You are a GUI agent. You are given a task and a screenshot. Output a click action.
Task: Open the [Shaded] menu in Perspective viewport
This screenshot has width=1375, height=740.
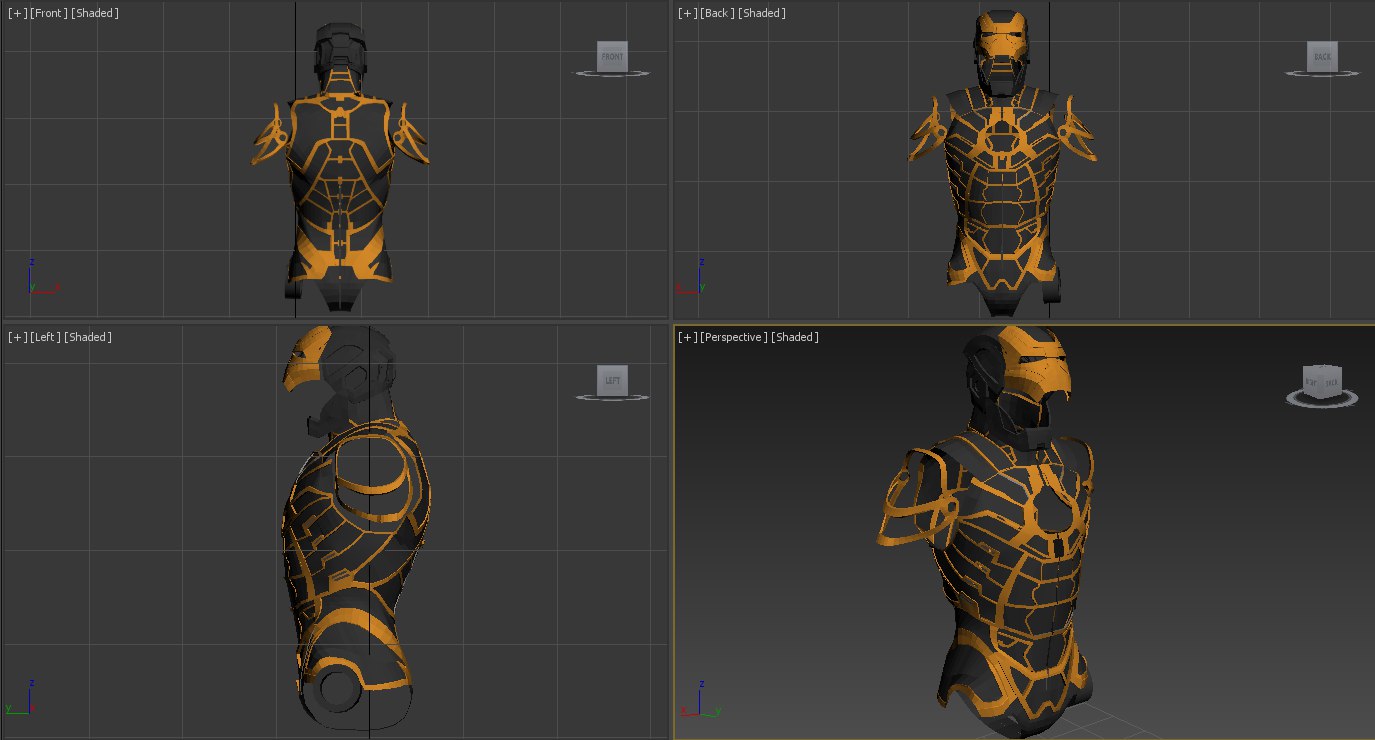click(795, 338)
